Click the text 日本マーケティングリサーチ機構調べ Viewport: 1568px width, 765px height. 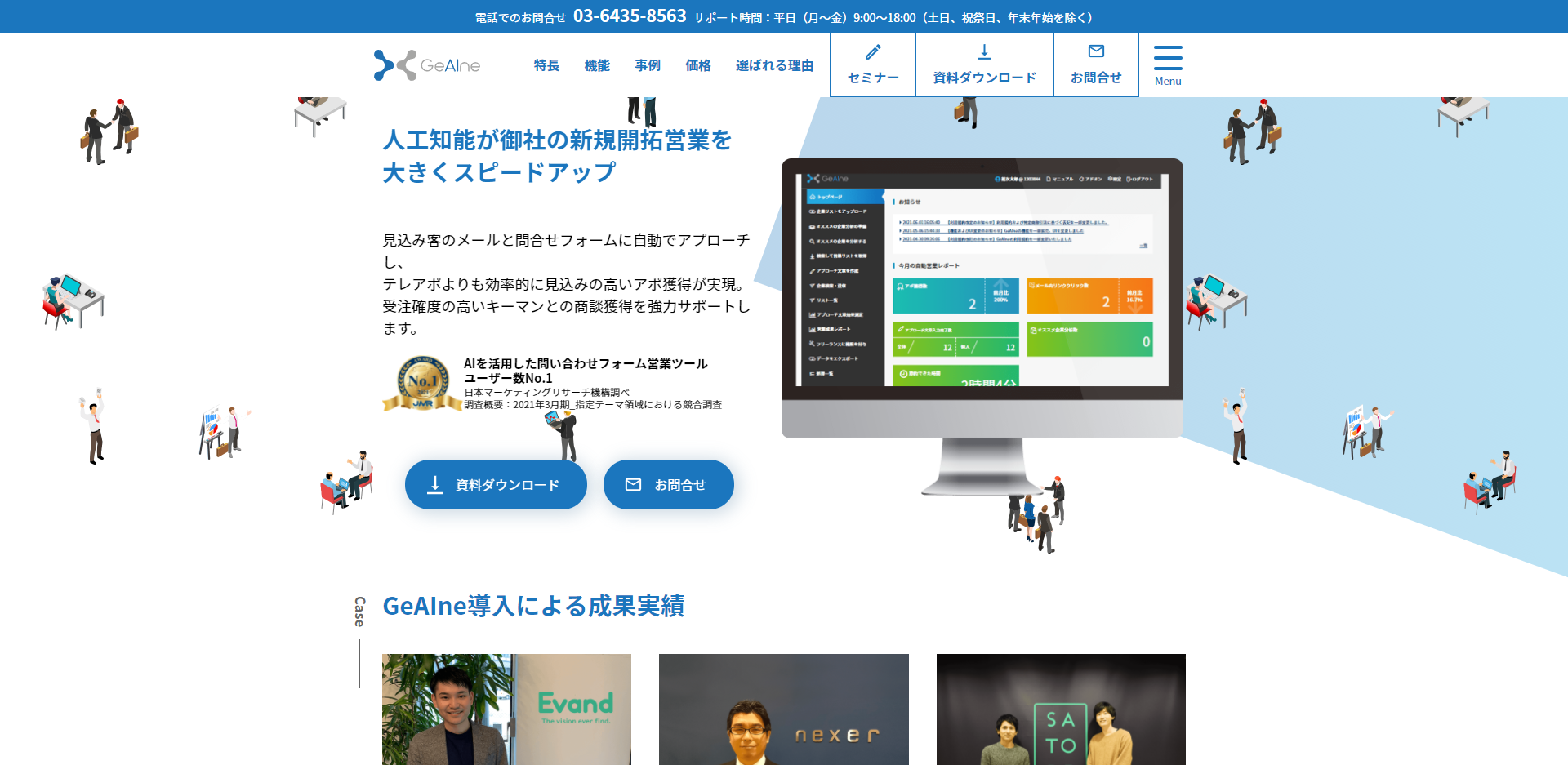click(x=547, y=393)
